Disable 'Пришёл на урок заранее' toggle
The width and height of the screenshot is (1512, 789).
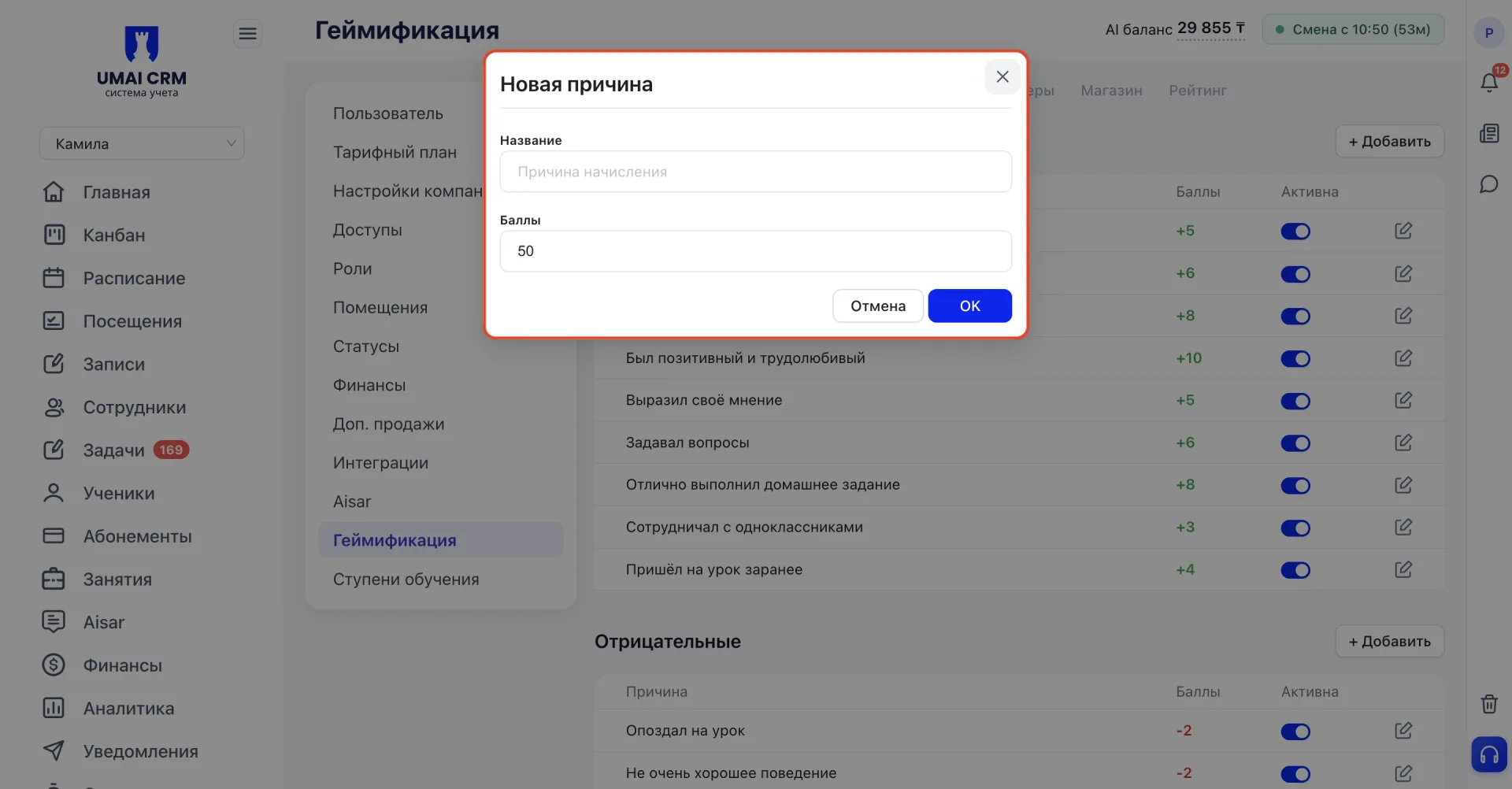[x=1295, y=570]
